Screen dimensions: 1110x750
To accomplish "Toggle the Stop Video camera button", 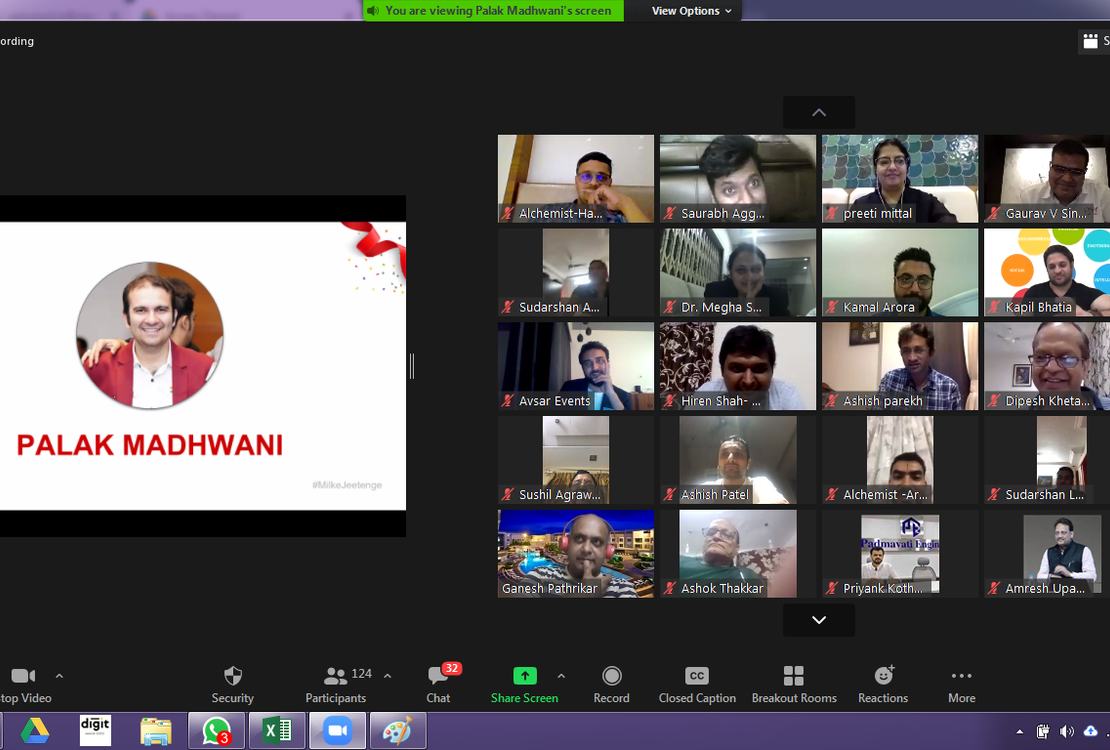I will pos(23,676).
